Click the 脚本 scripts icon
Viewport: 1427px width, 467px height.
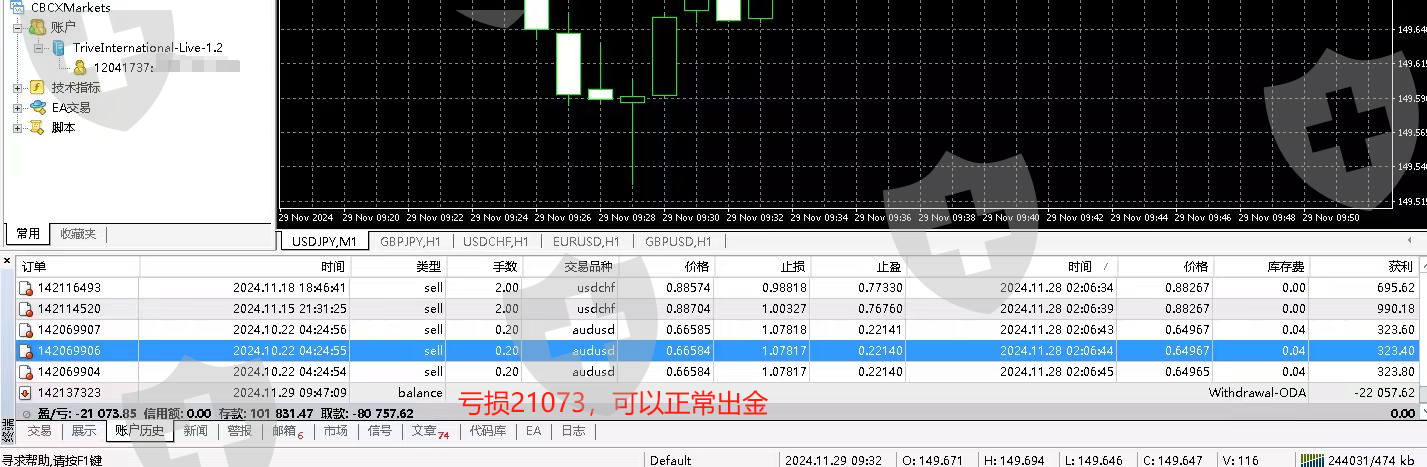click(x=37, y=127)
